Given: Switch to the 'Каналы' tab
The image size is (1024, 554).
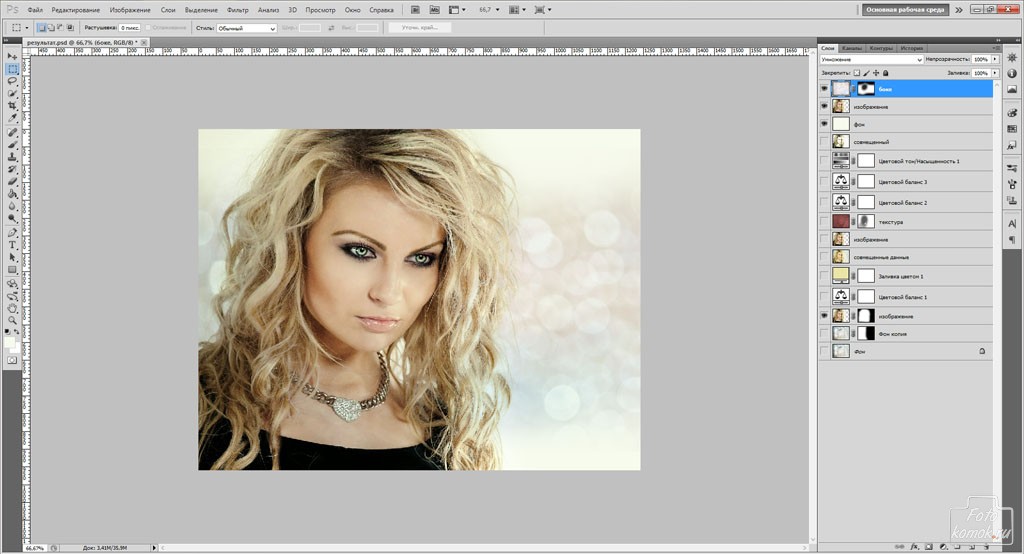Looking at the screenshot, I should 851,47.
